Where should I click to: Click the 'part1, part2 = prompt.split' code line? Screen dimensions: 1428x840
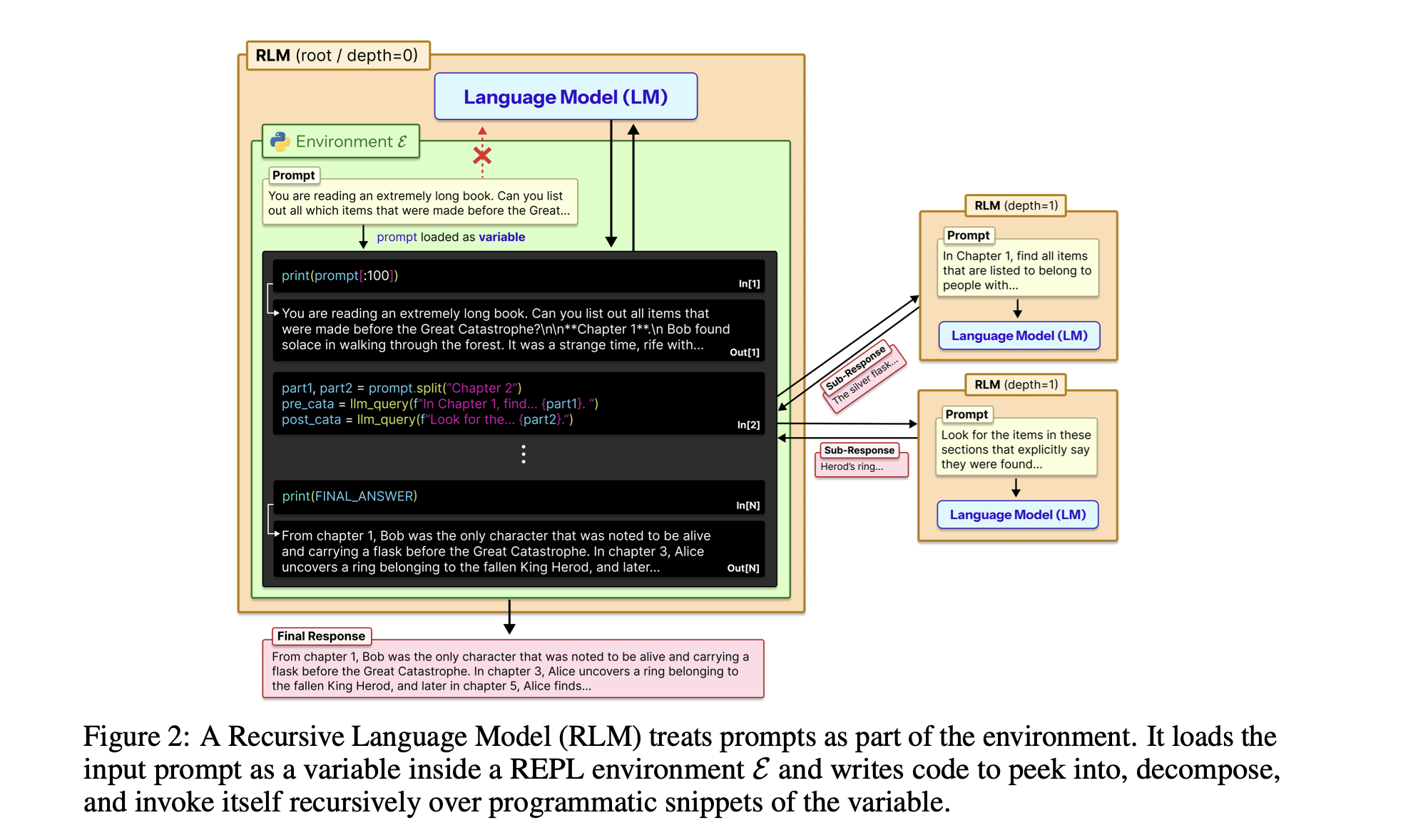402,388
